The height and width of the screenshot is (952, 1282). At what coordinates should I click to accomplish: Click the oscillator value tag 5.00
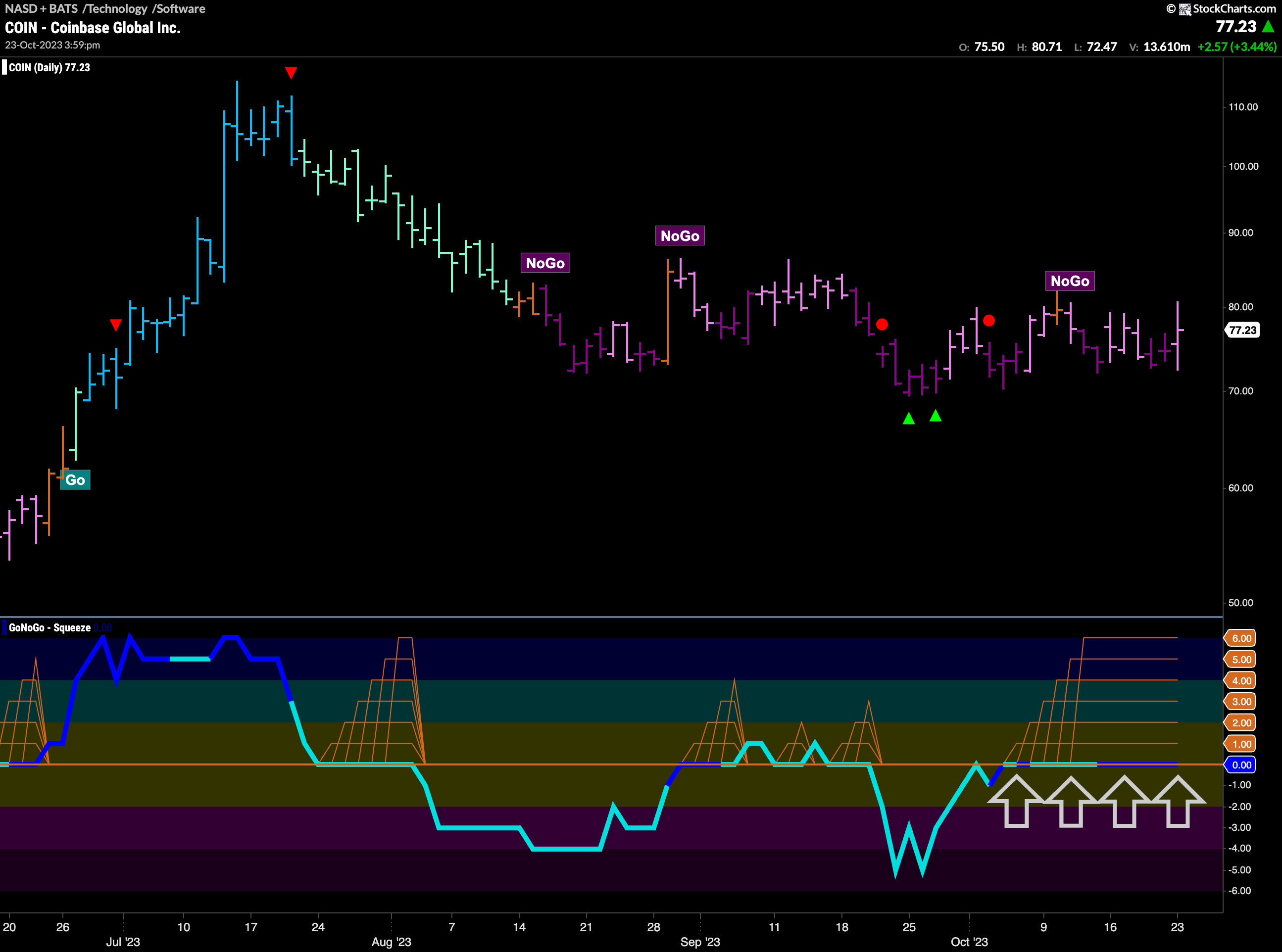1241,659
